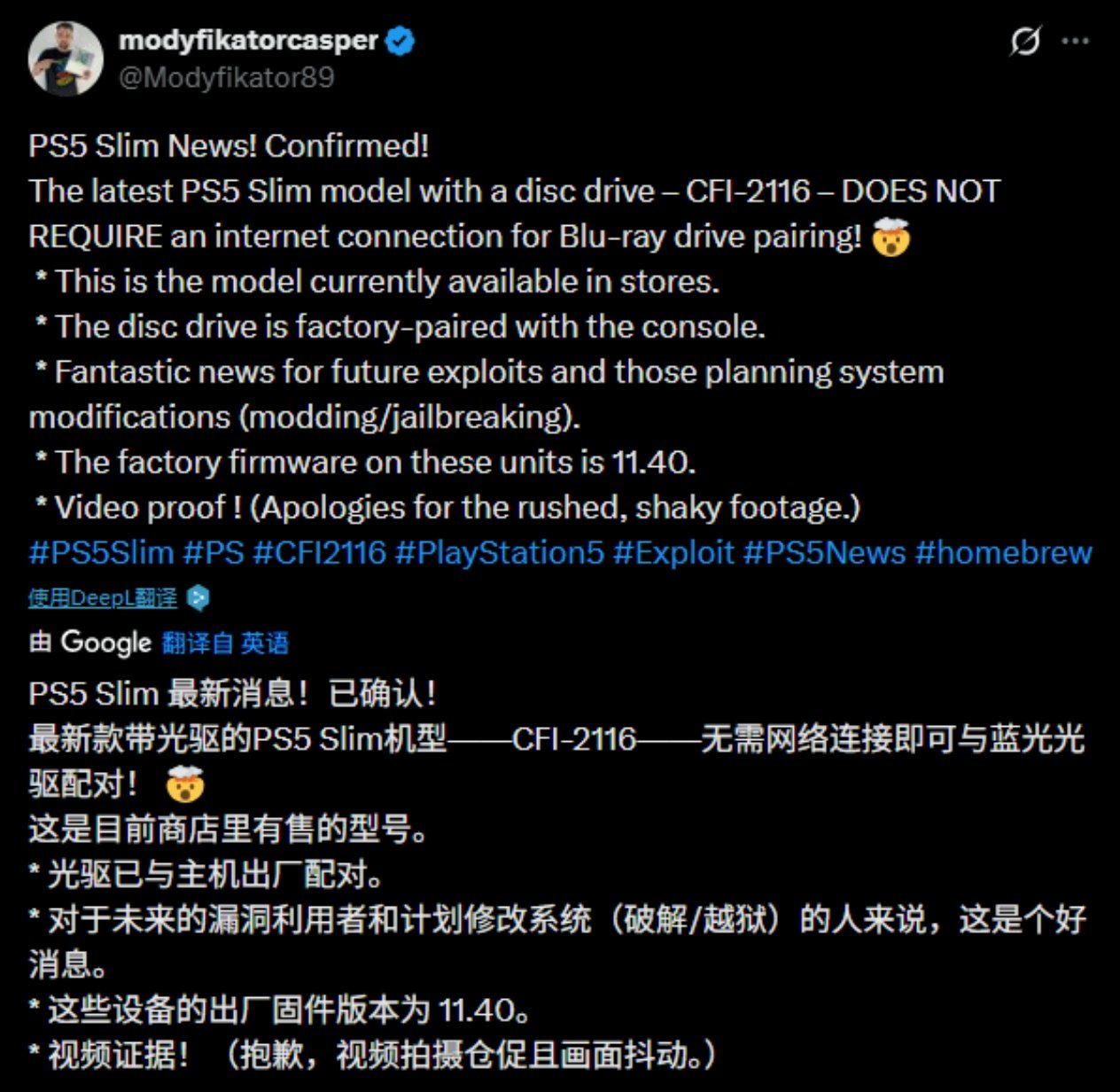Click the blue verified badge

(401, 41)
